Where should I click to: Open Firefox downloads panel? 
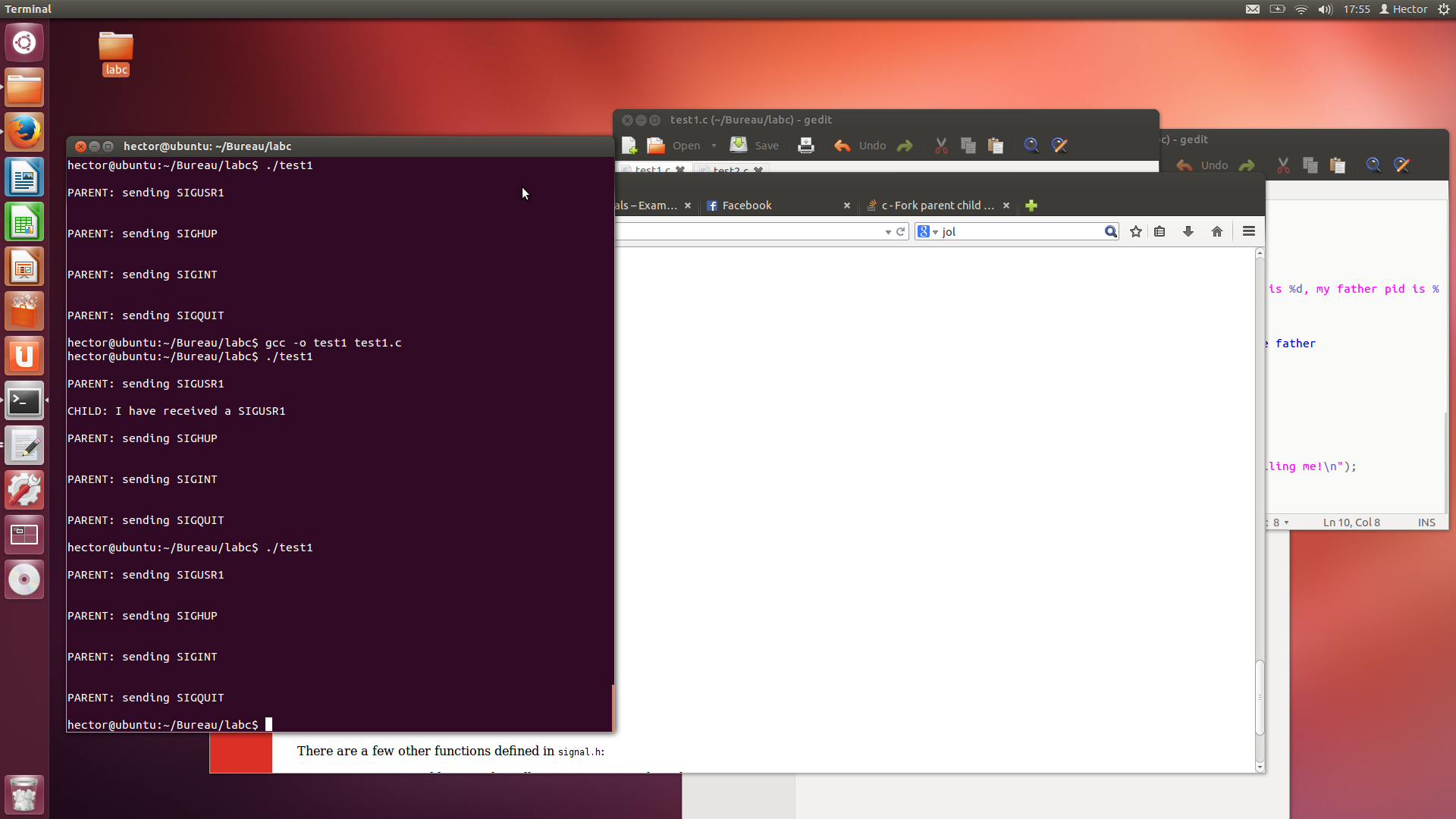pyautogui.click(x=1188, y=231)
